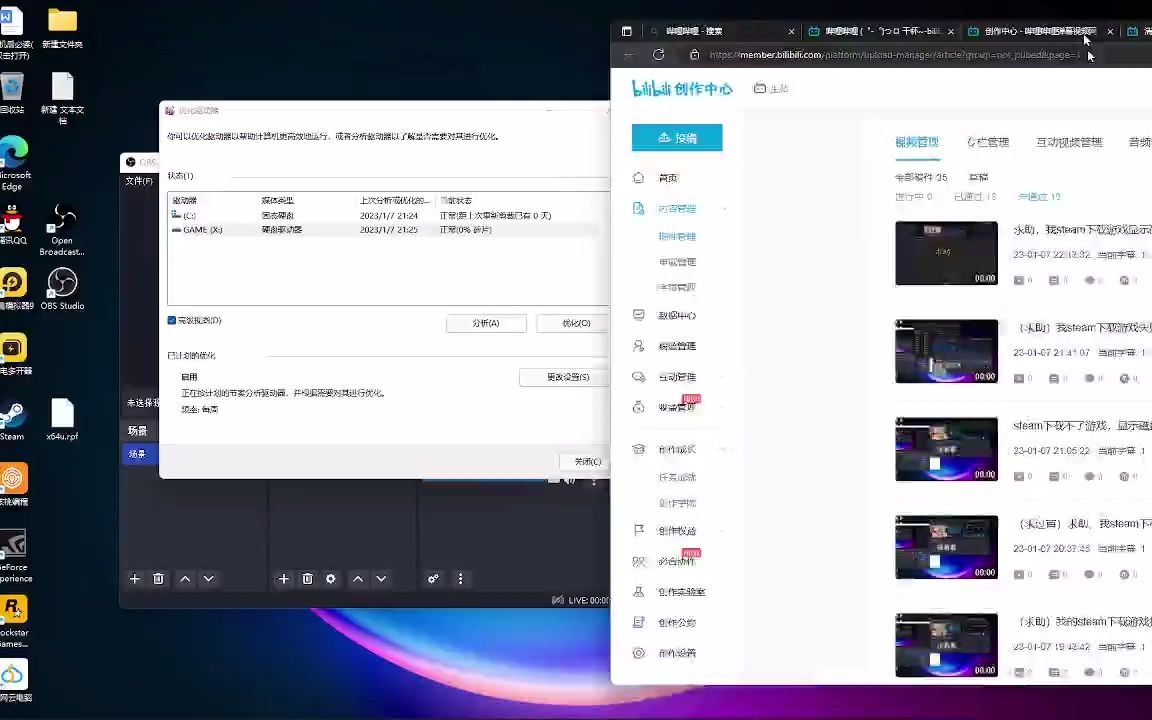Switch to the 互动视频管理 tab
The height and width of the screenshot is (720, 1152).
[1068, 142]
